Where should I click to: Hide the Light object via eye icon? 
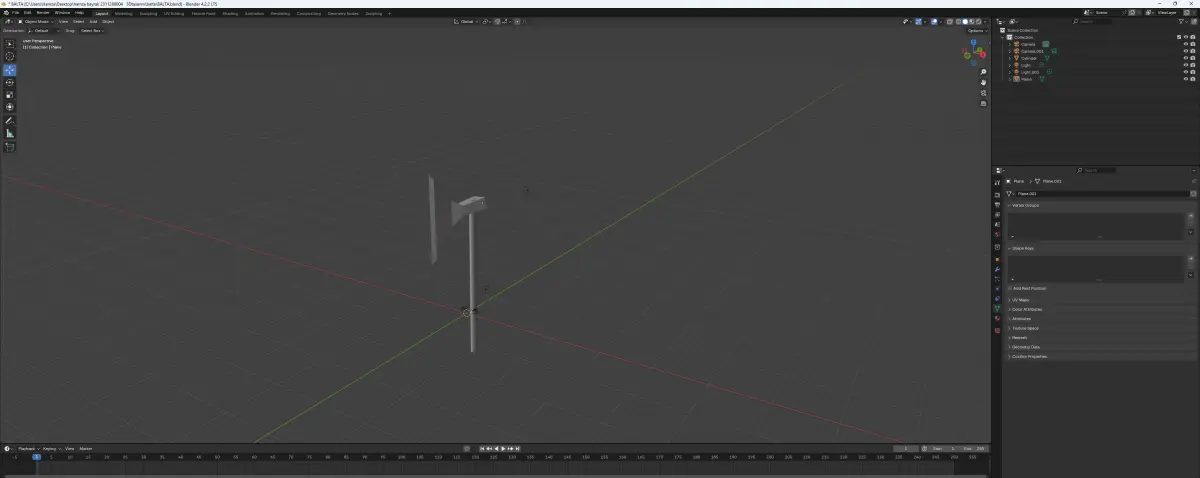(1186, 65)
